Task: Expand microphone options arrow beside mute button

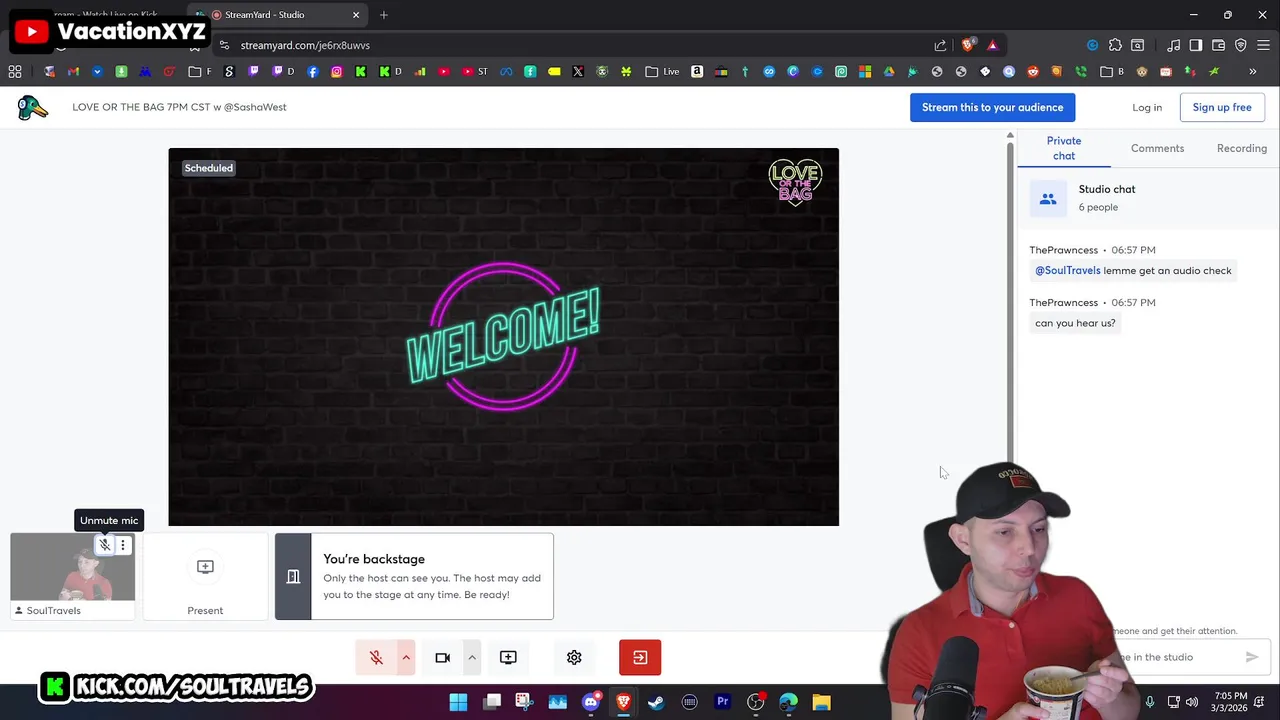Action: [x=406, y=657]
